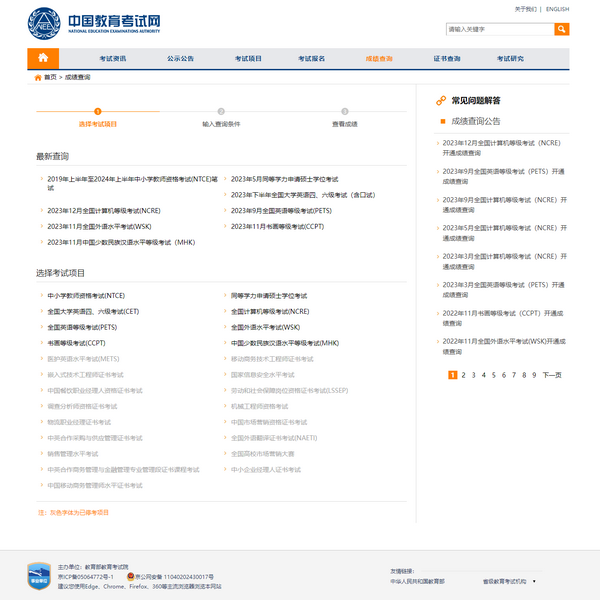Click the orange search magnifier button
This screenshot has width=600, height=600.
click(561, 29)
